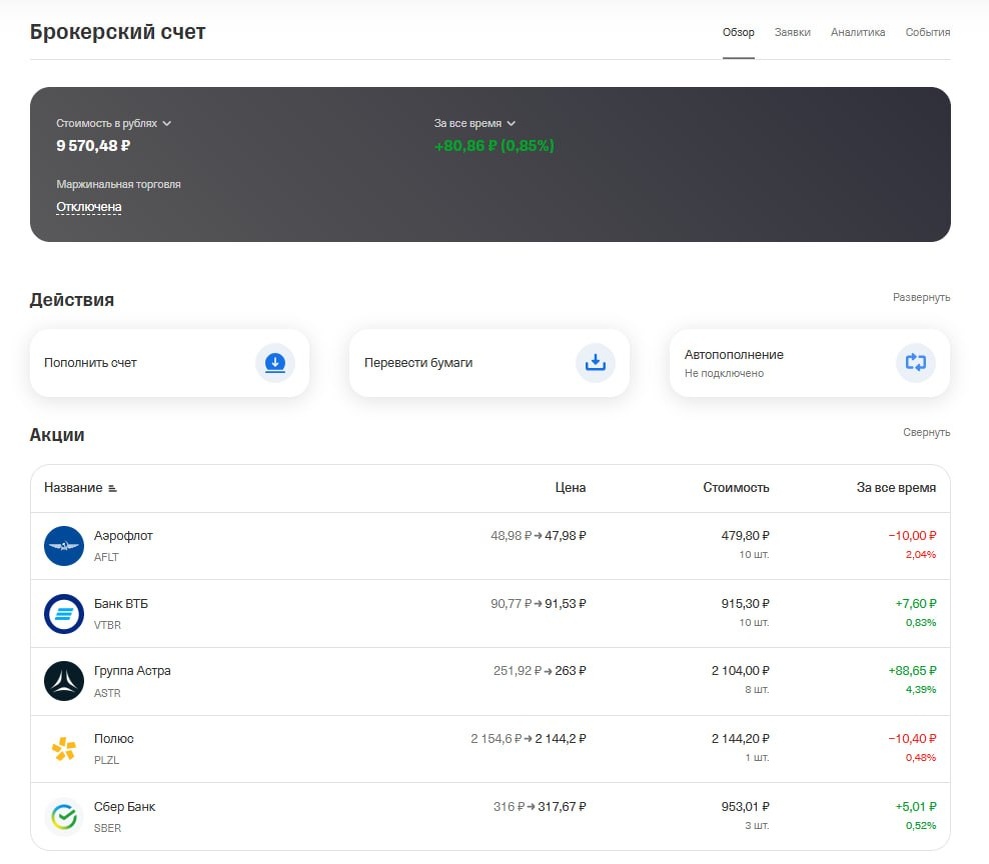Open the Заявки tab

[x=792, y=32]
